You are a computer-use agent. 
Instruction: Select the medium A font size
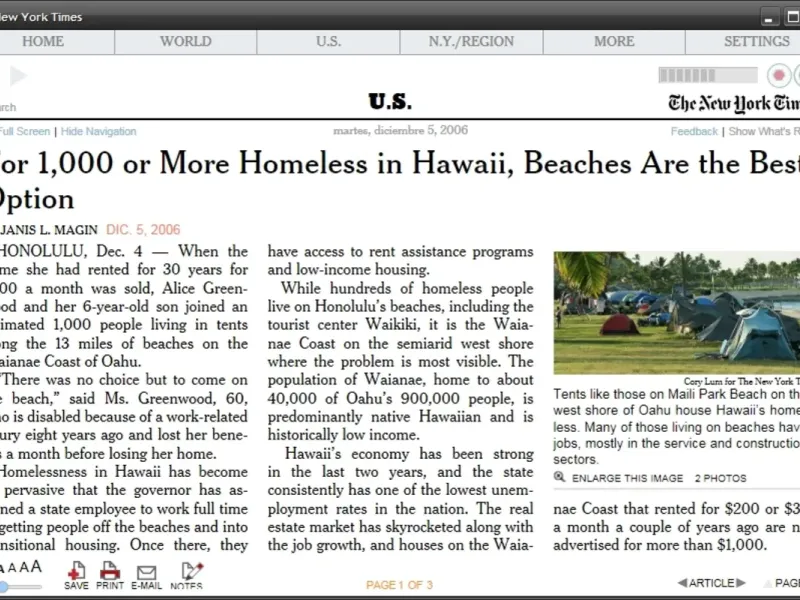click(x=12, y=568)
